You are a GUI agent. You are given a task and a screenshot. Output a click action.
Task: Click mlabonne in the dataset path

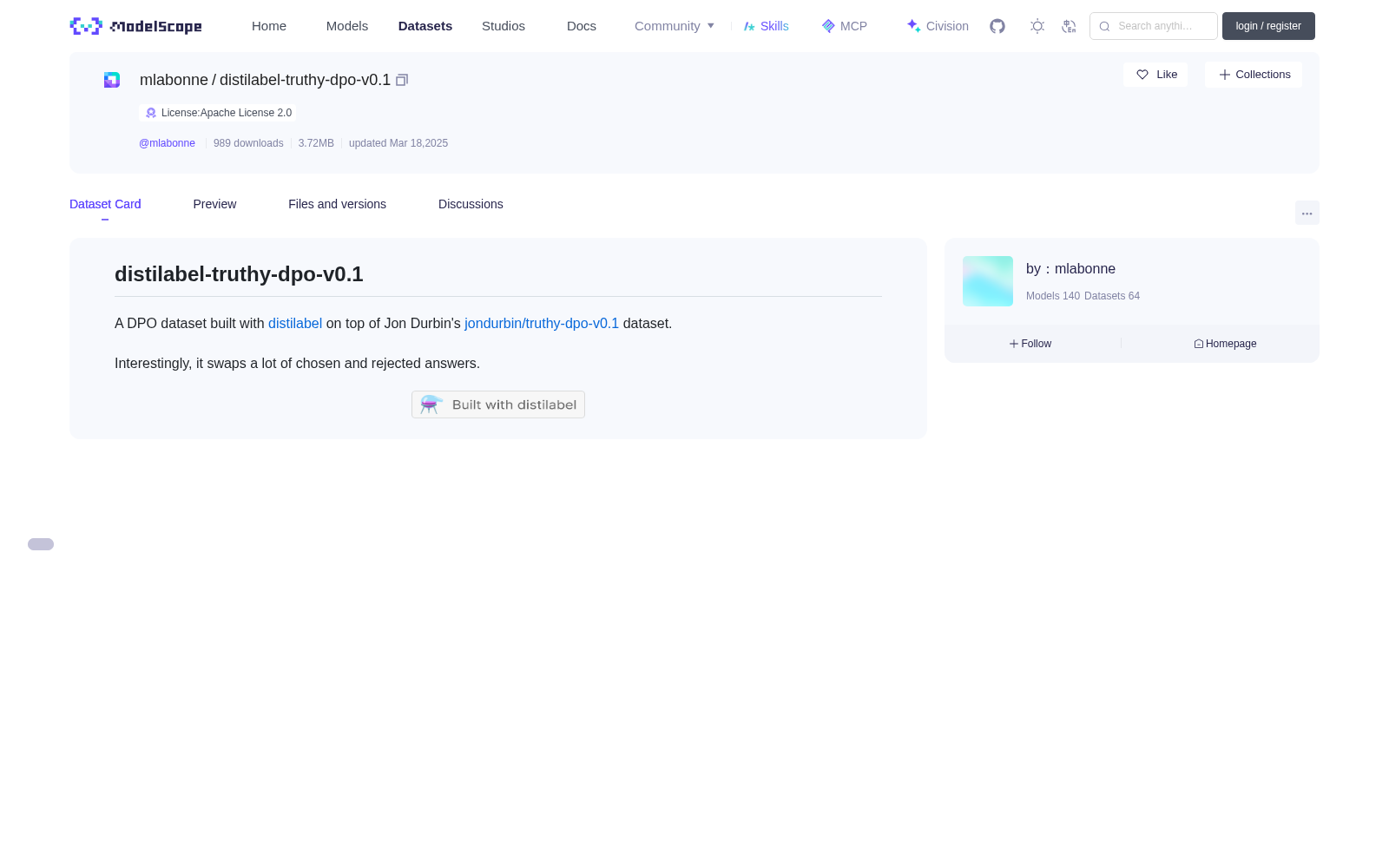pos(174,80)
